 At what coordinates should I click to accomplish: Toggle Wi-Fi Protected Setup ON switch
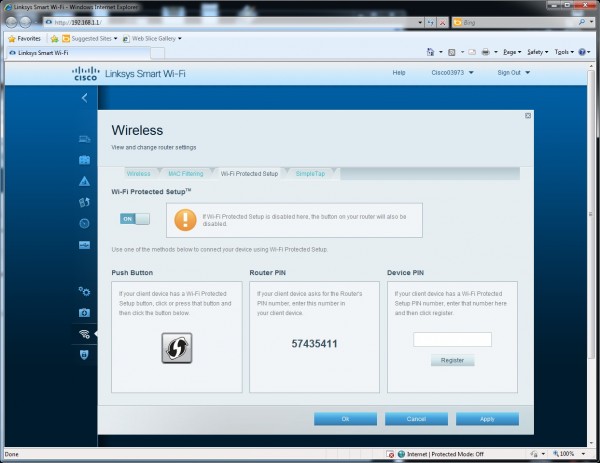[x=135, y=219]
